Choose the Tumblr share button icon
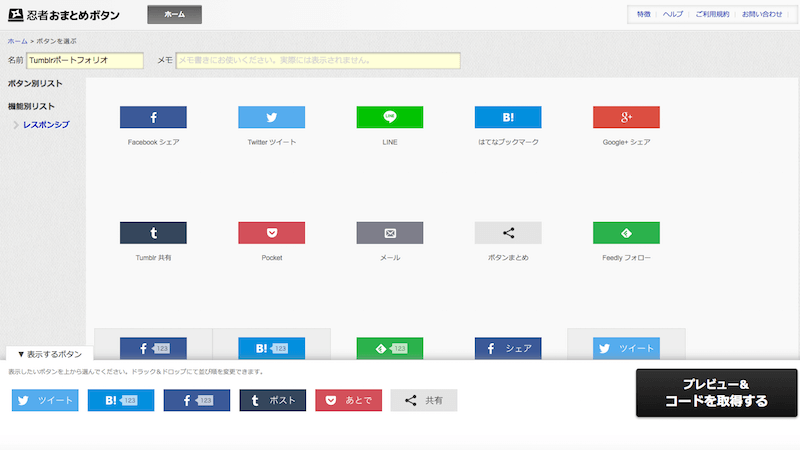 [x=153, y=233]
